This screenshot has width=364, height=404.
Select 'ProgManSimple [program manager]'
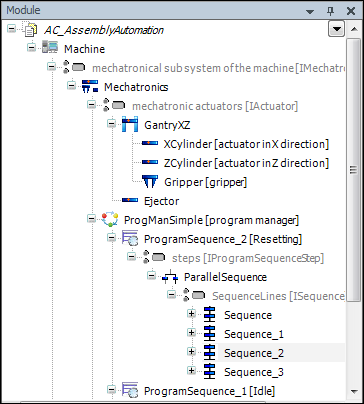211,220
